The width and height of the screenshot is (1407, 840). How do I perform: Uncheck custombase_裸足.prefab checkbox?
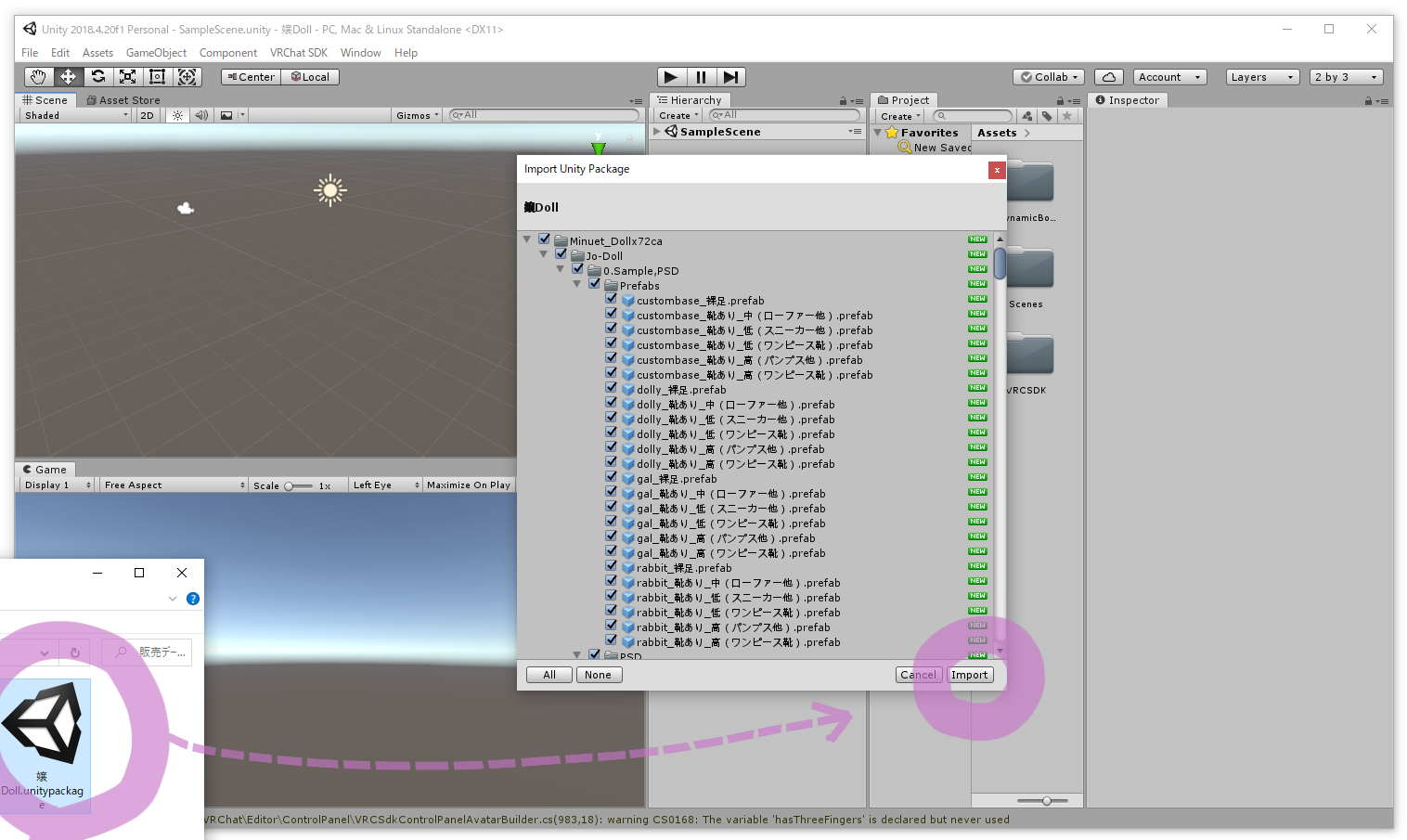(x=612, y=298)
